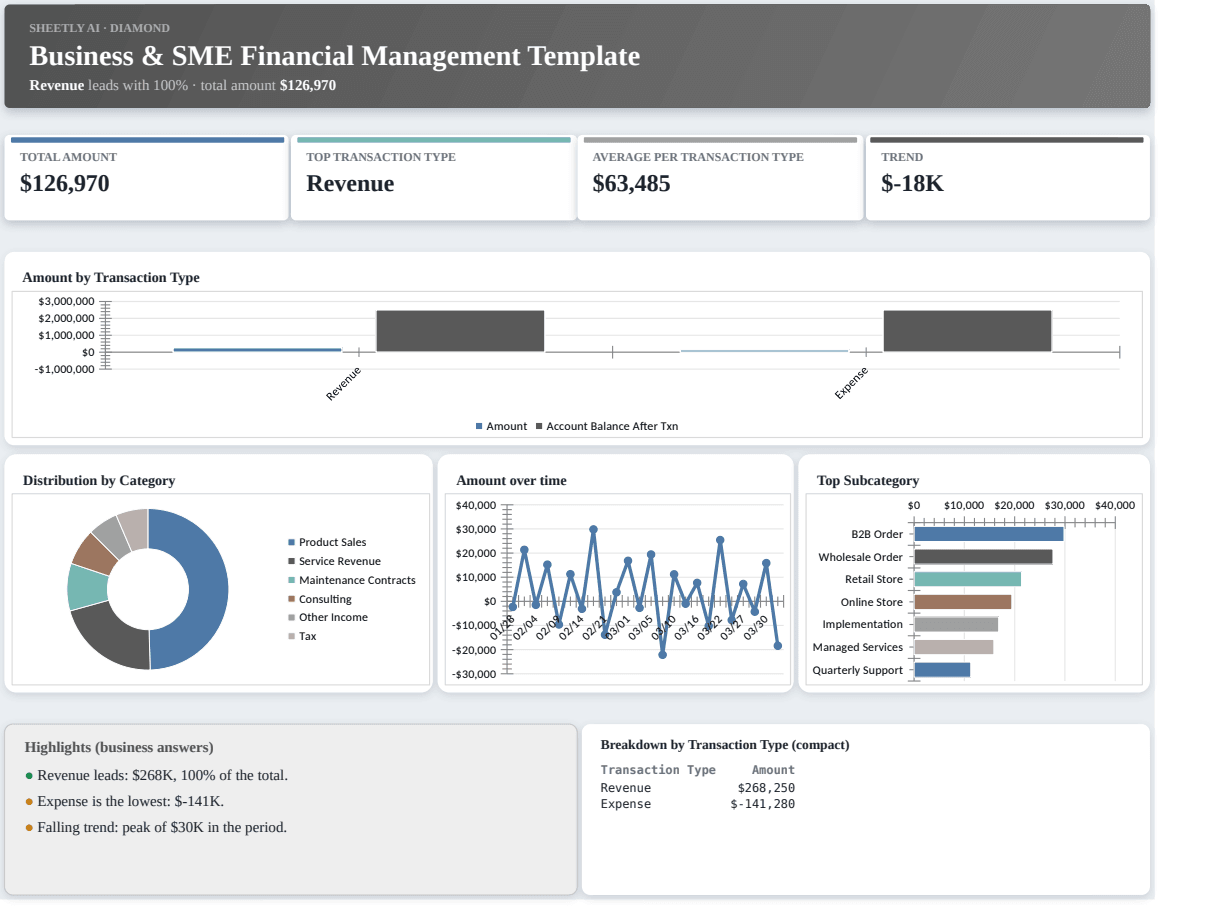Click the Consulting legend entry

(320, 599)
